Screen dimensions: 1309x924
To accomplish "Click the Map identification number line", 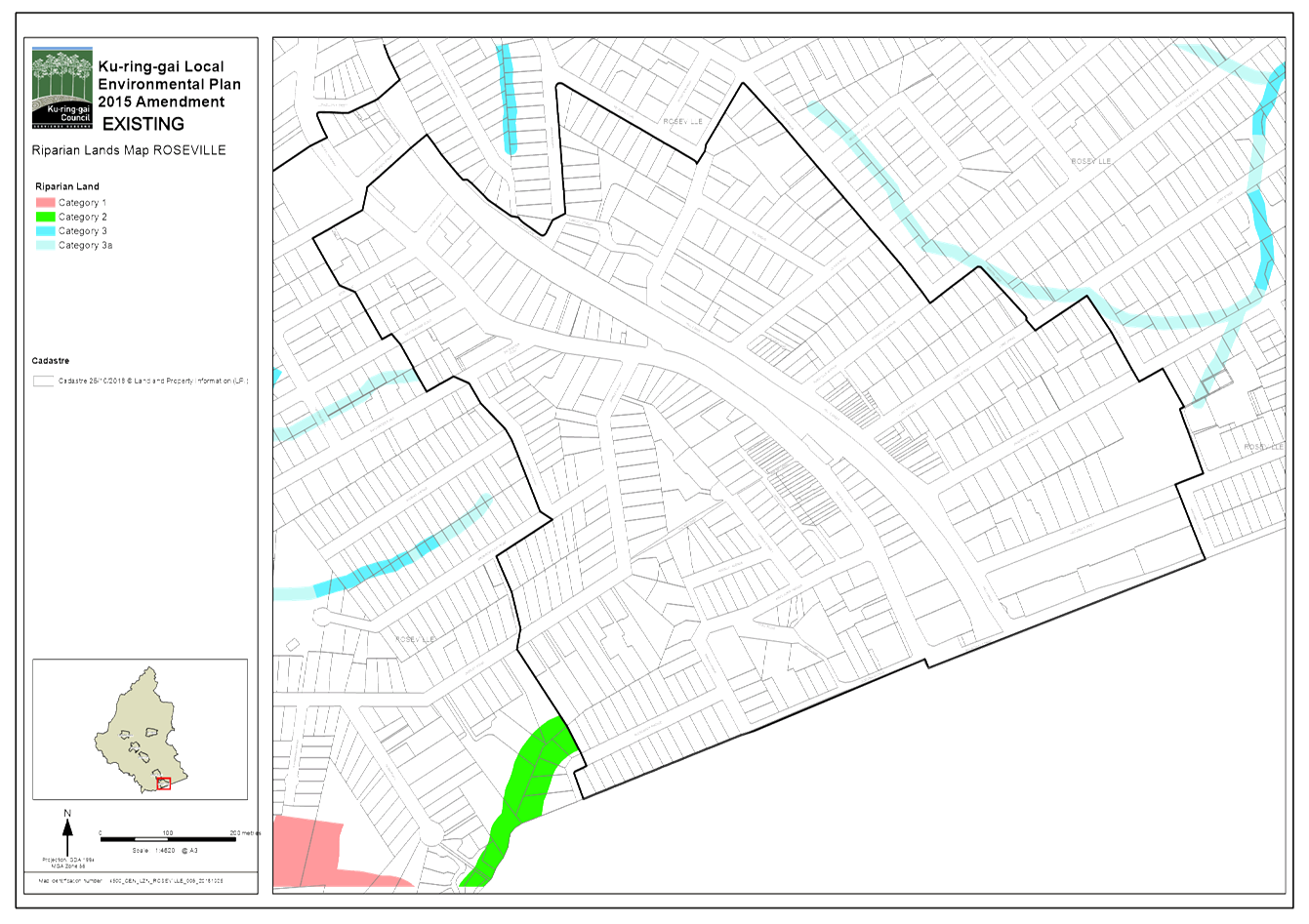I will click(132, 880).
